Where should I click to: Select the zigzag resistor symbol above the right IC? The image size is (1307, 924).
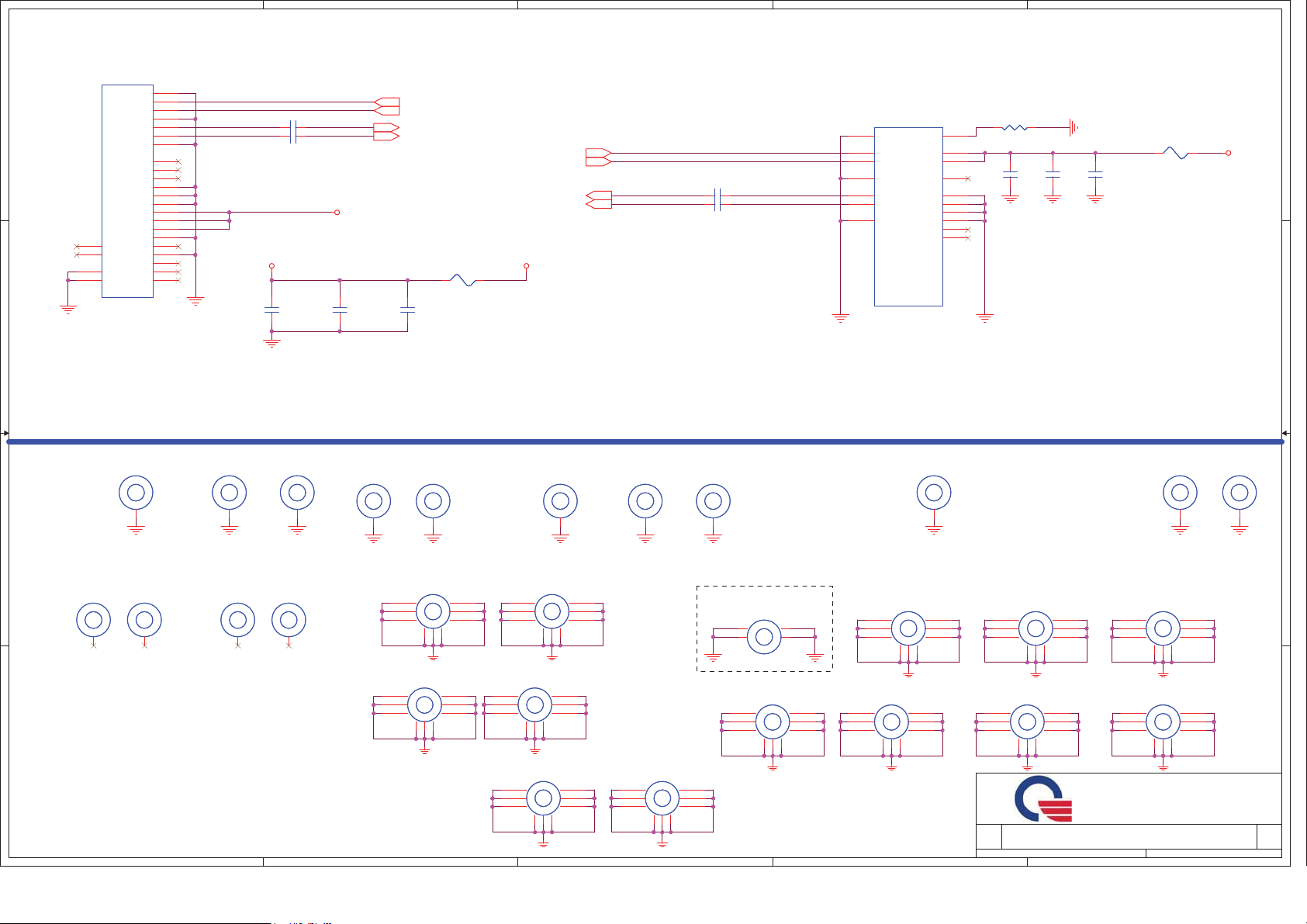pos(1015,128)
